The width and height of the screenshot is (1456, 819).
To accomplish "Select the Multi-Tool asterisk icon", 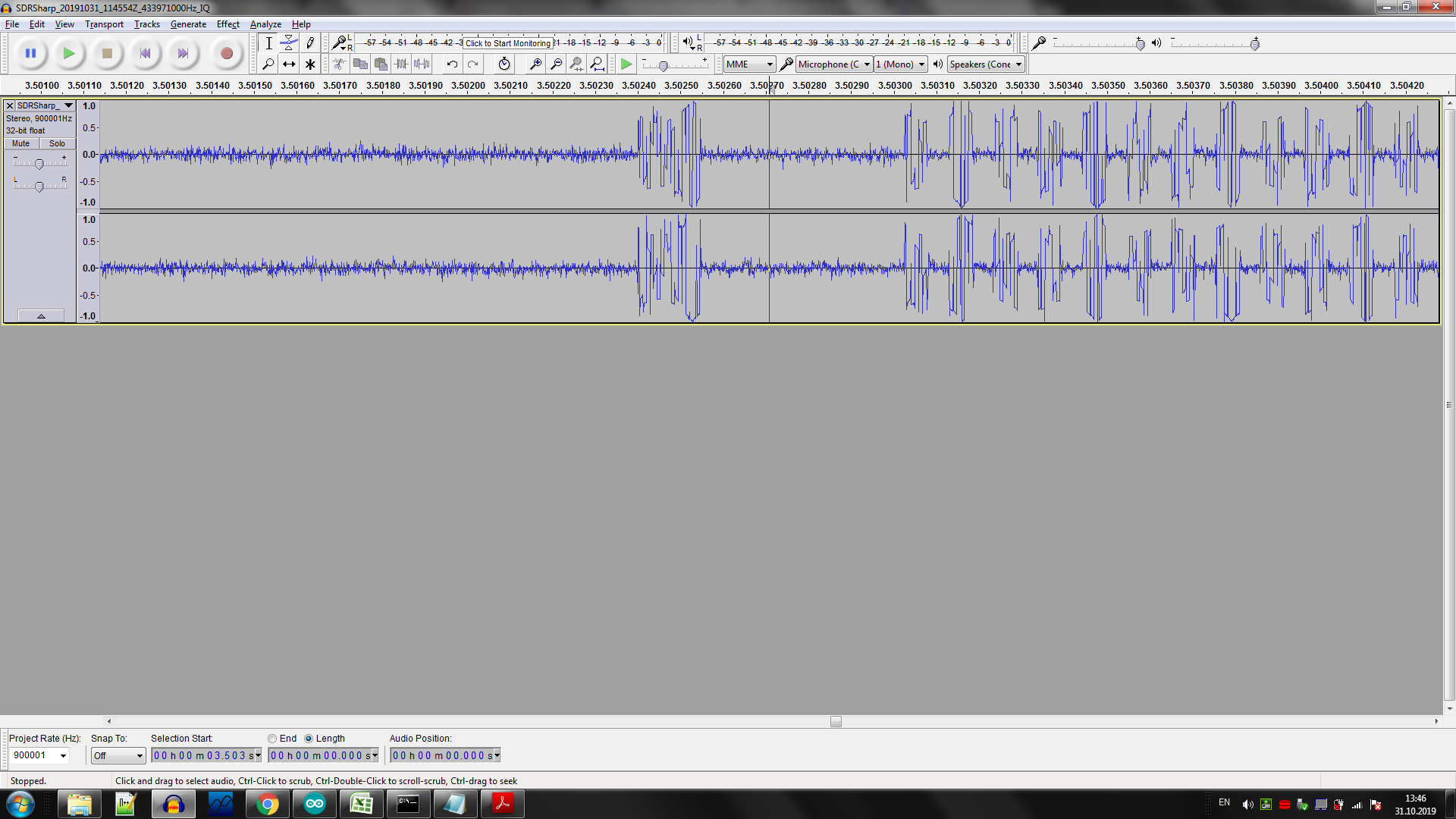I will [309, 64].
